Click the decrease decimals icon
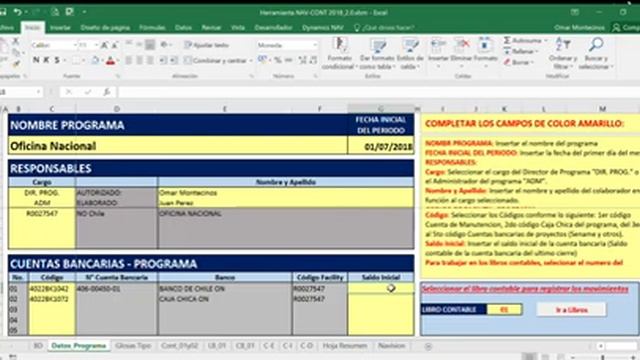This screenshot has height=360, width=640. pyautogui.click(x=313, y=60)
